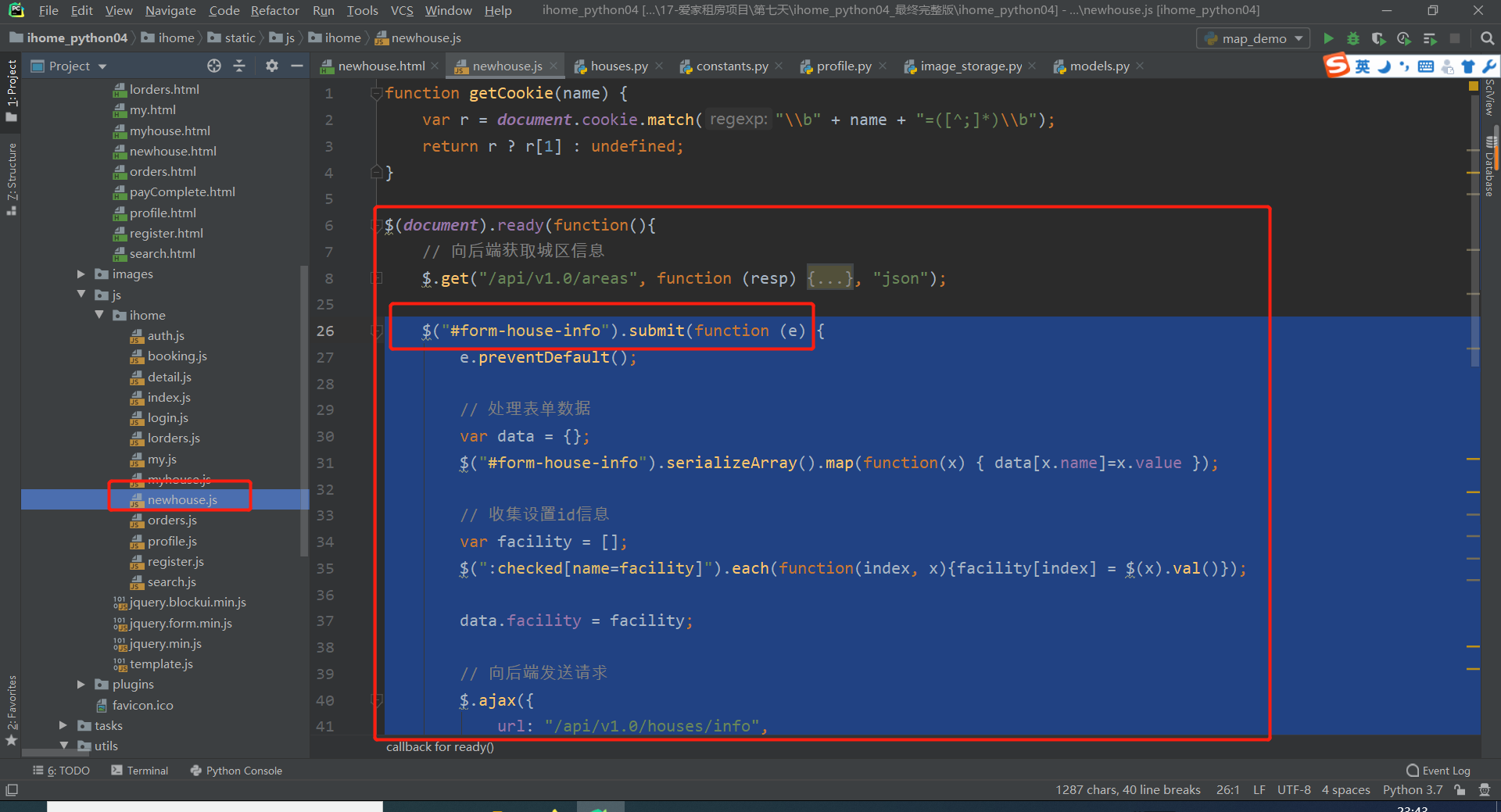Collapse all in Project panel

(x=239, y=66)
